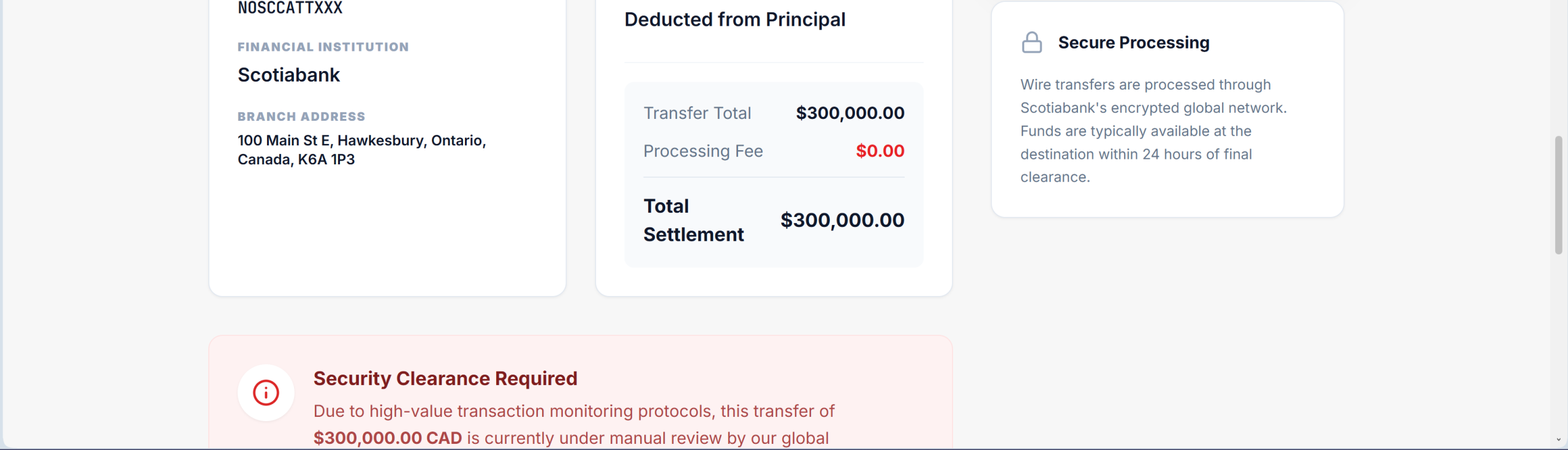Select the NOSCCATTXXX SWIFT code text
This screenshot has height=450, width=1568.
click(290, 8)
